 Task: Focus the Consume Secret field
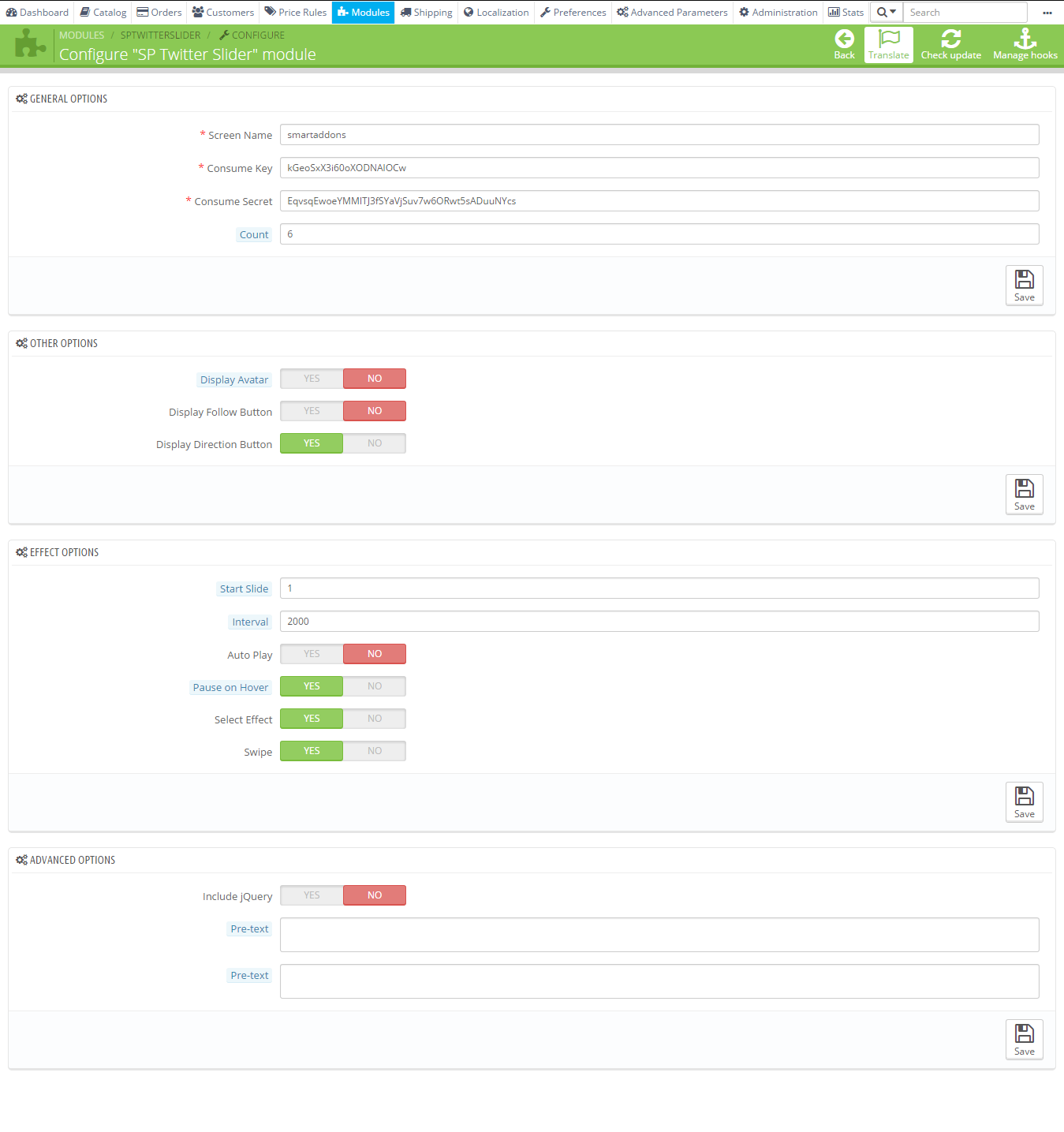click(x=659, y=201)
